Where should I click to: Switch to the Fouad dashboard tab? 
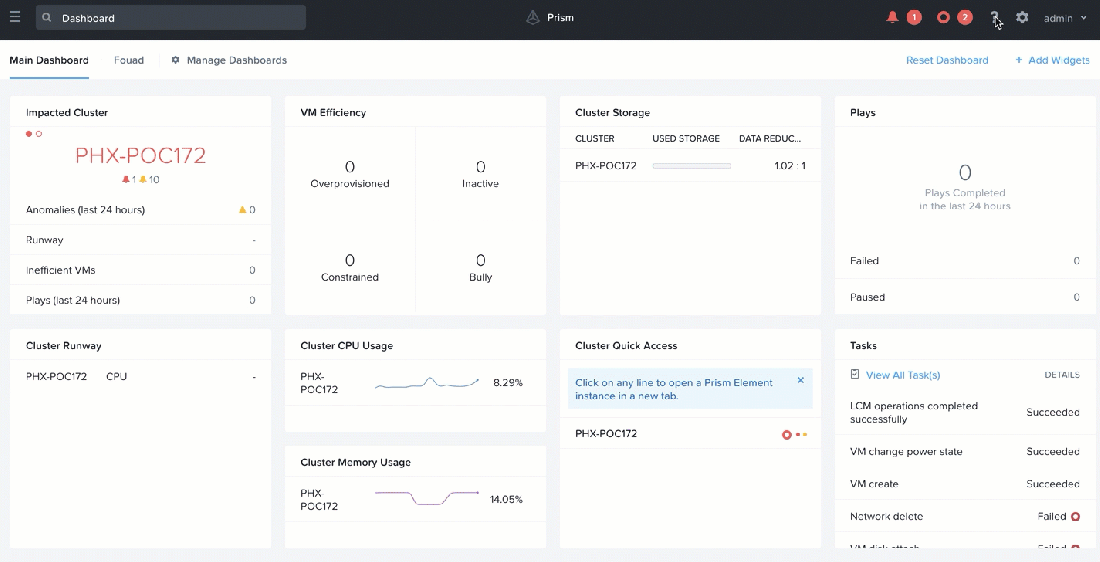point(128,60)
